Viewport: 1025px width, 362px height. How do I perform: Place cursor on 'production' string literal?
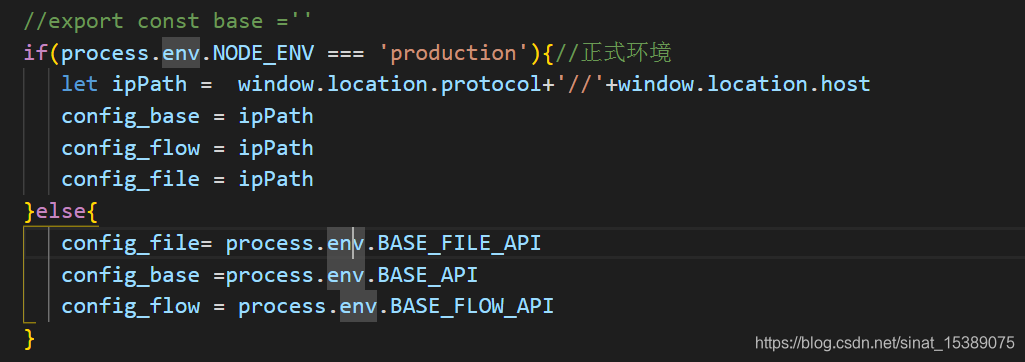click(453, 53)
